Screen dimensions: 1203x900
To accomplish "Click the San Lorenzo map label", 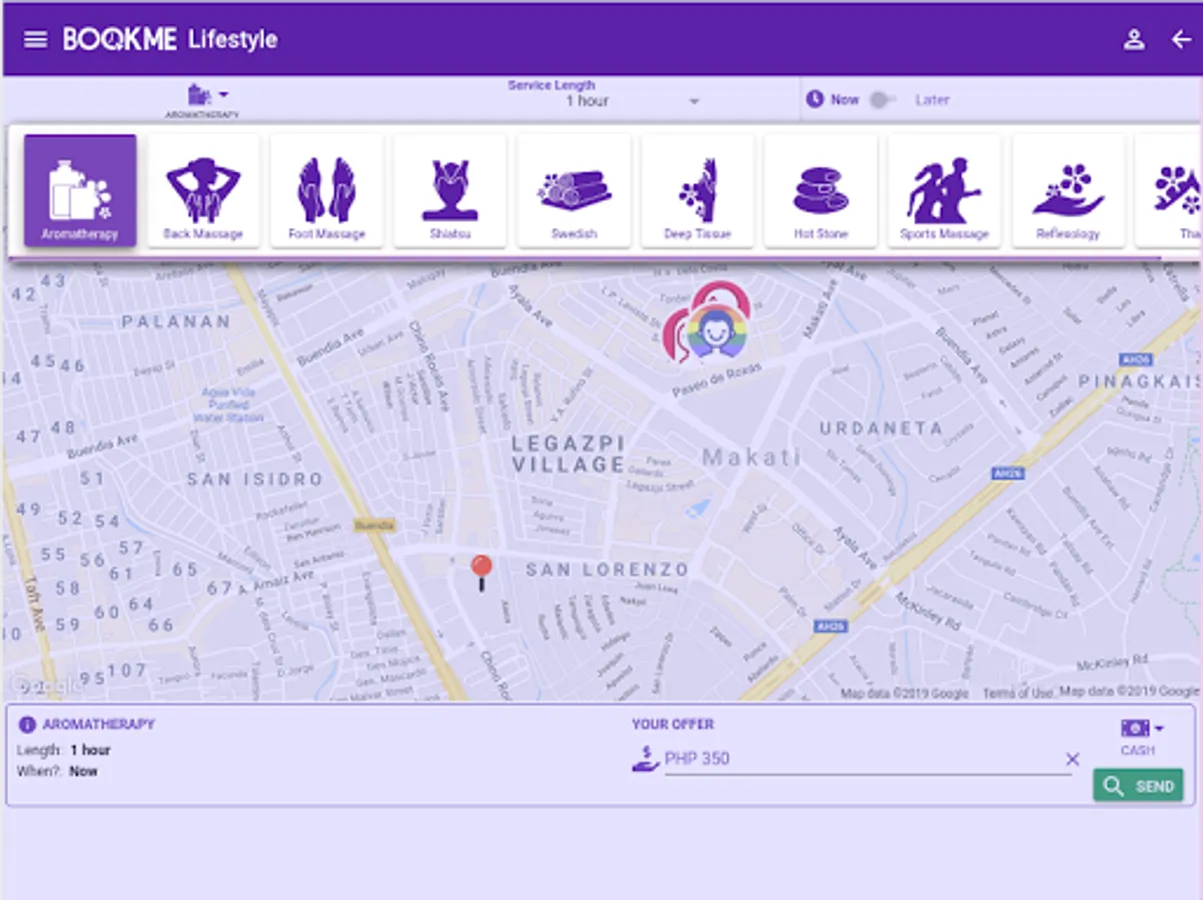I will click(x=607, y=570).
